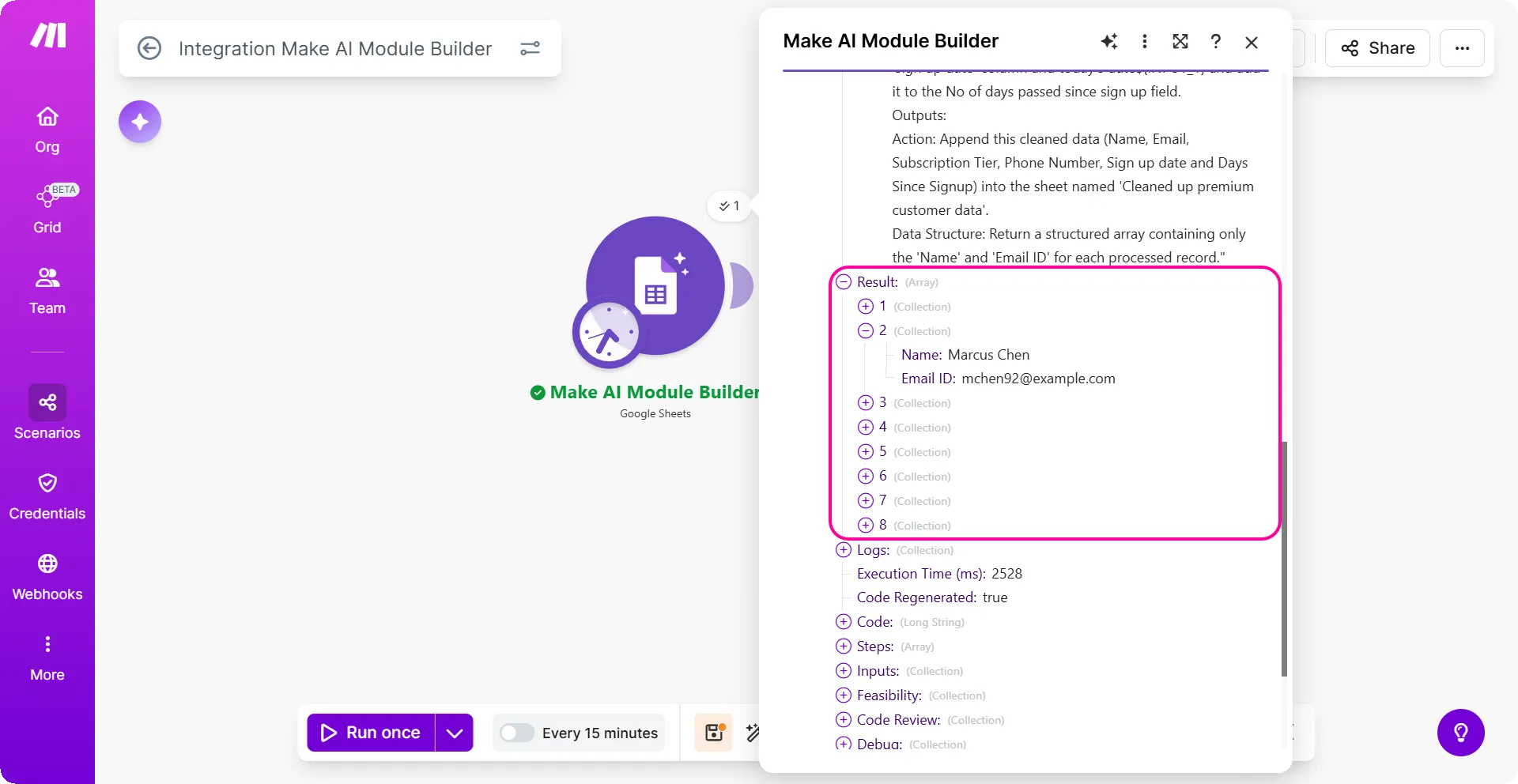Image resolution: width=1518 pixels, height=784 pixels.
Task: Click the orange save scenario icon
Action: click(715, 733)
